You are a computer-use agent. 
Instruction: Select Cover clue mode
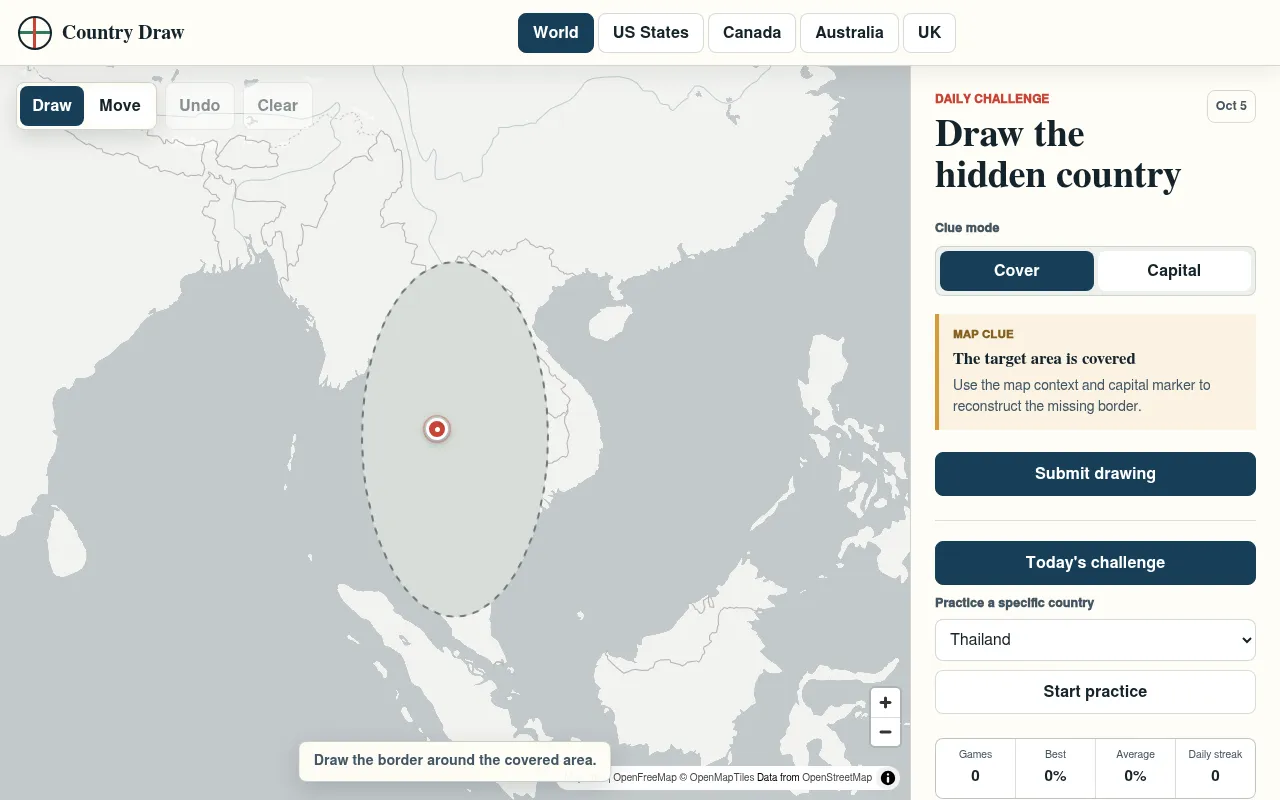1016,271
